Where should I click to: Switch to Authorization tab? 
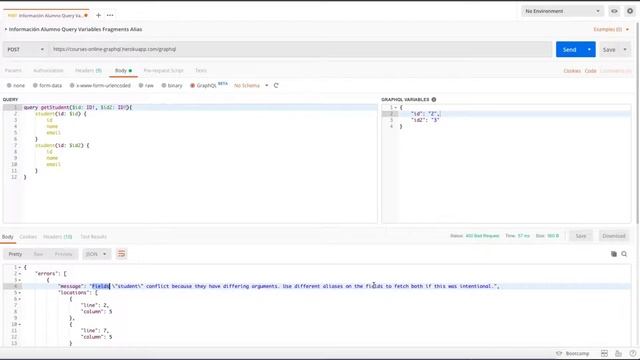pos(48,71)
